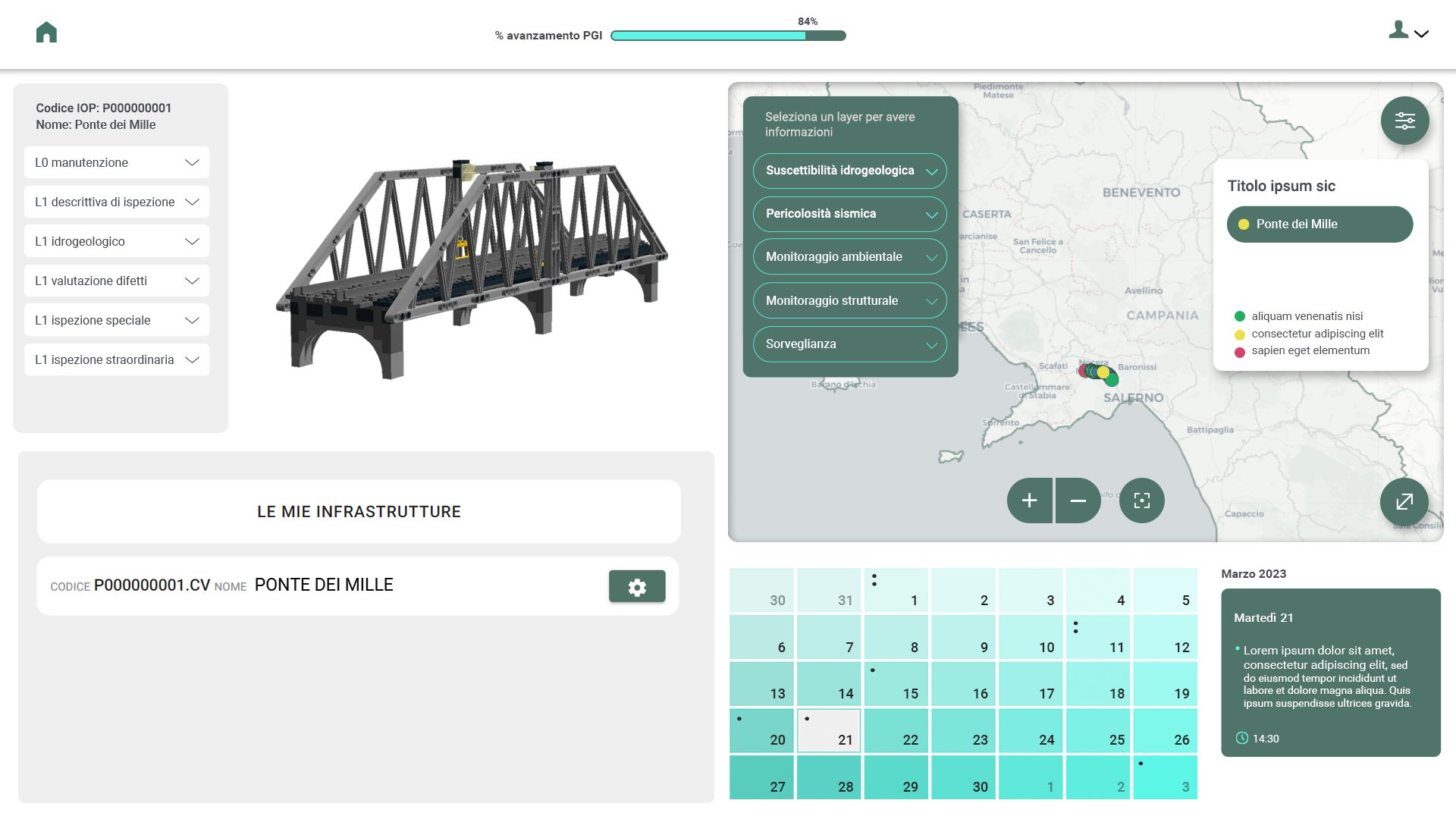Zoom in on the map

[1030, 500]
